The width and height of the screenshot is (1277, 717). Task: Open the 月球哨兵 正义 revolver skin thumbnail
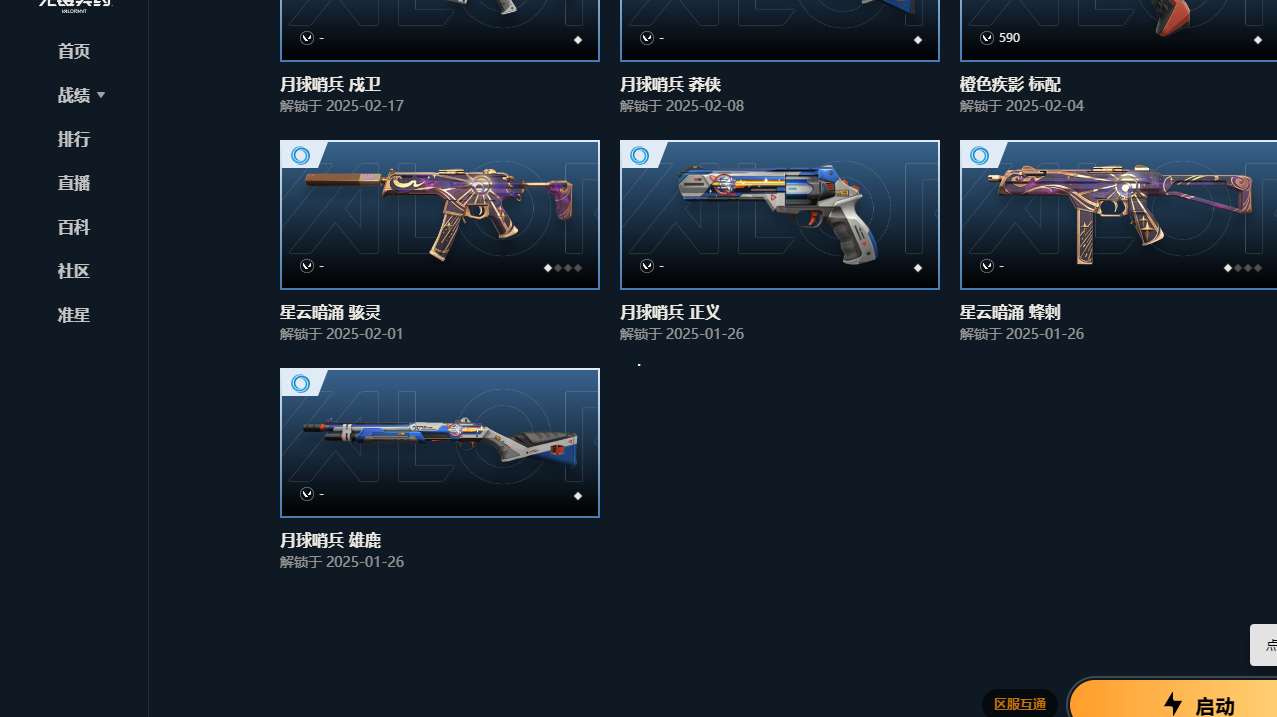[x=780, y=215]
